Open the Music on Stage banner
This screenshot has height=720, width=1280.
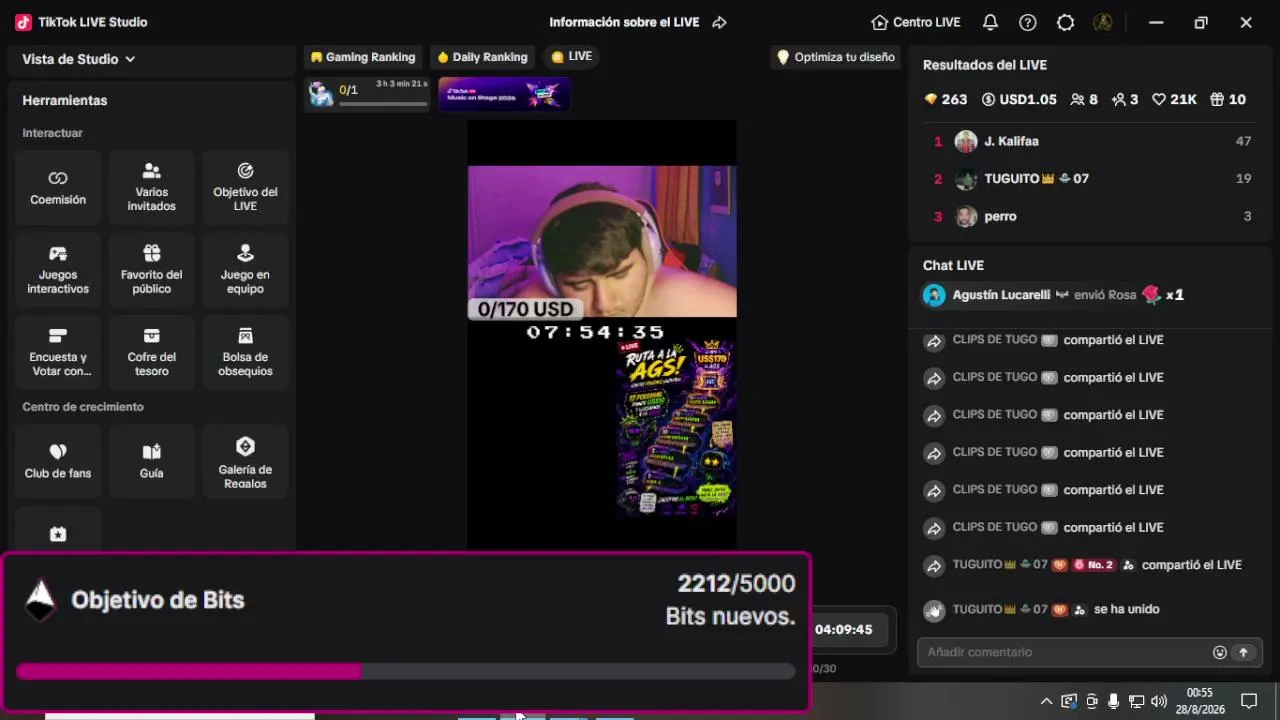click(504, 94)
